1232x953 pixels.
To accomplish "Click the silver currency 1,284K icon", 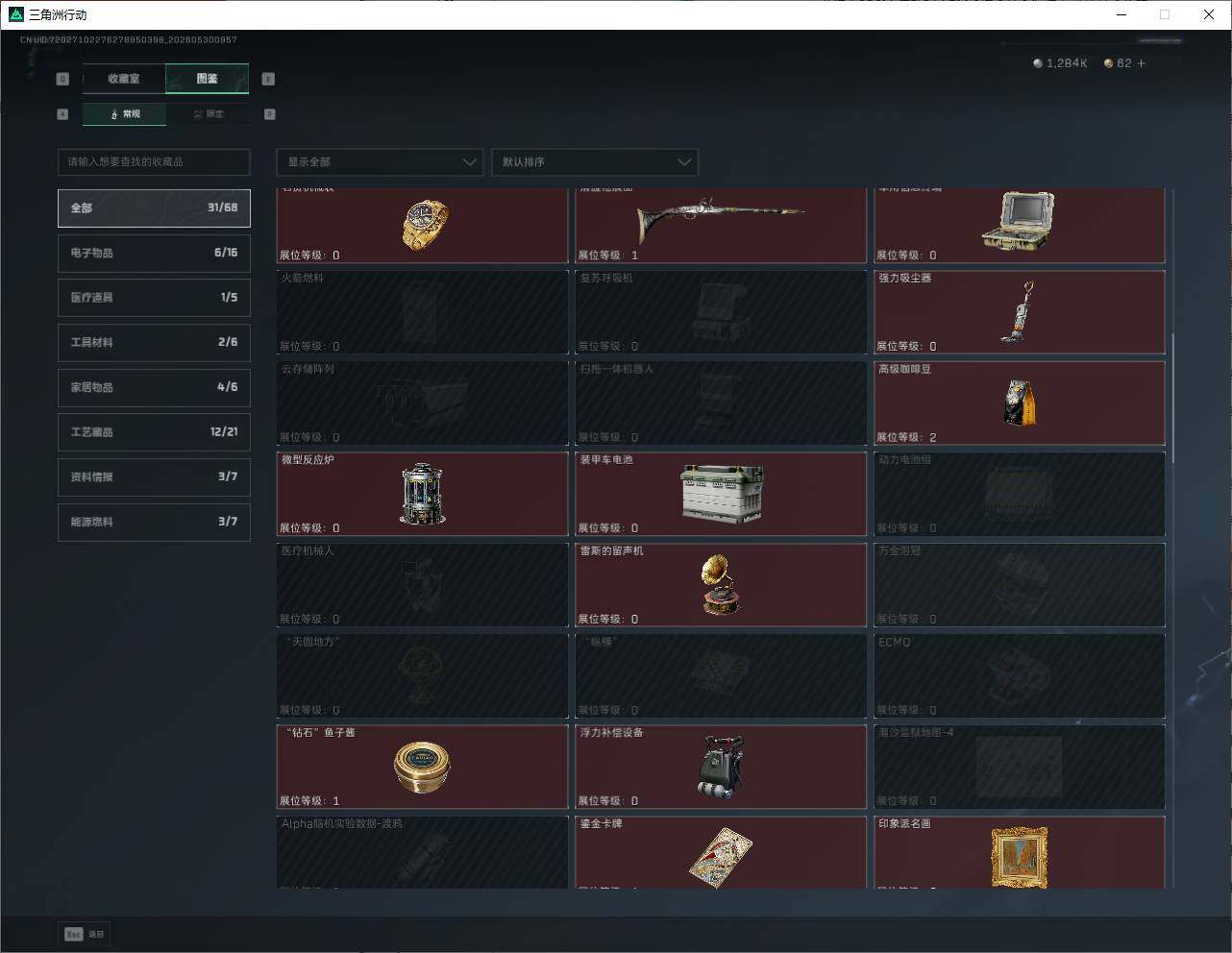I will pos(1038,63).
